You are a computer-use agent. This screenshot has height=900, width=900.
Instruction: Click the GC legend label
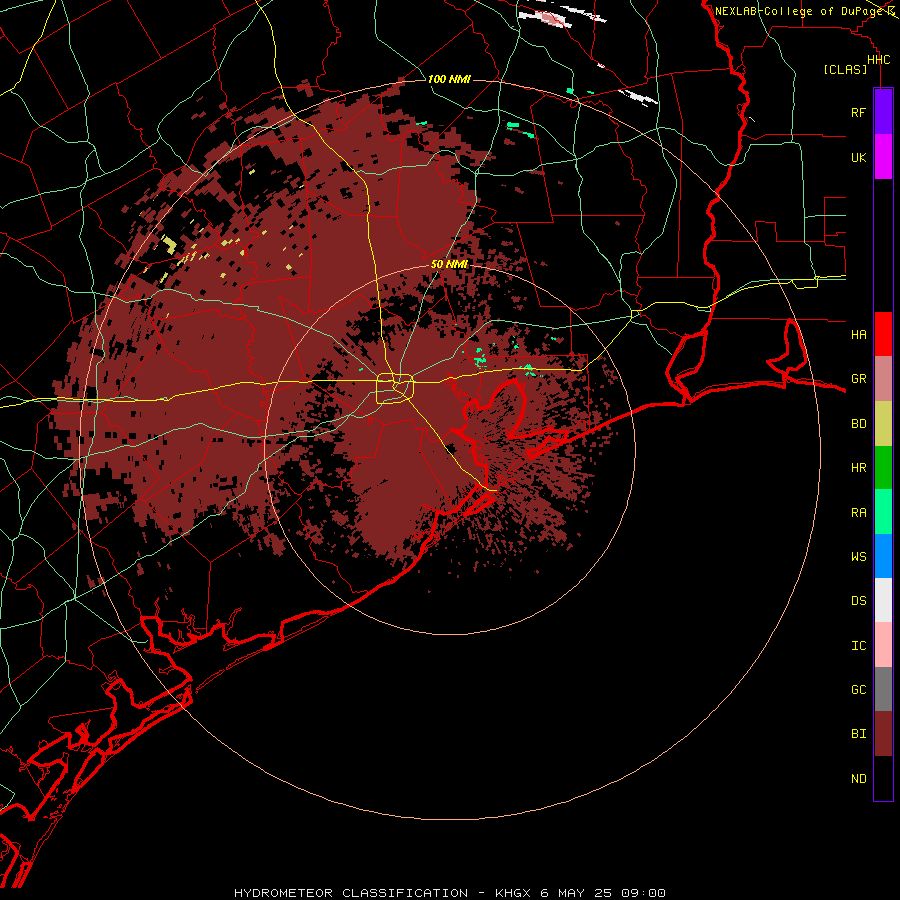[858, 690]
